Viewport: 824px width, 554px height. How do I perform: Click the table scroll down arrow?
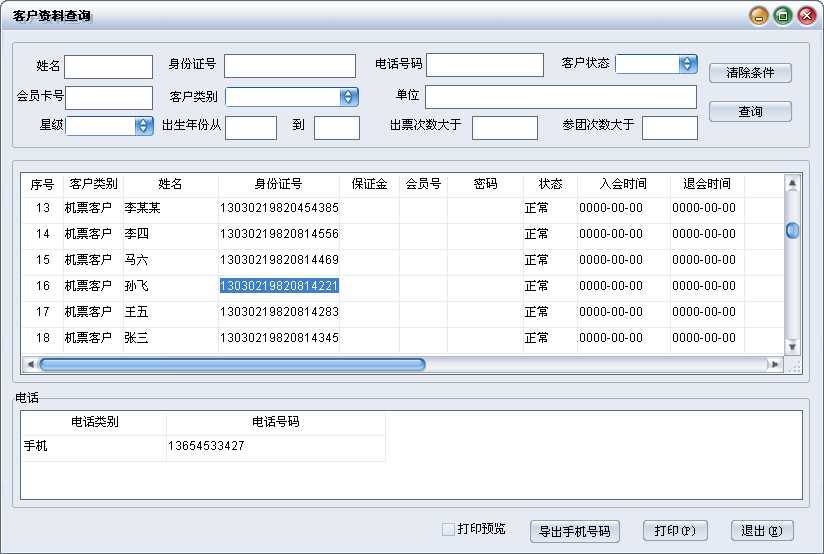point(792,346)
